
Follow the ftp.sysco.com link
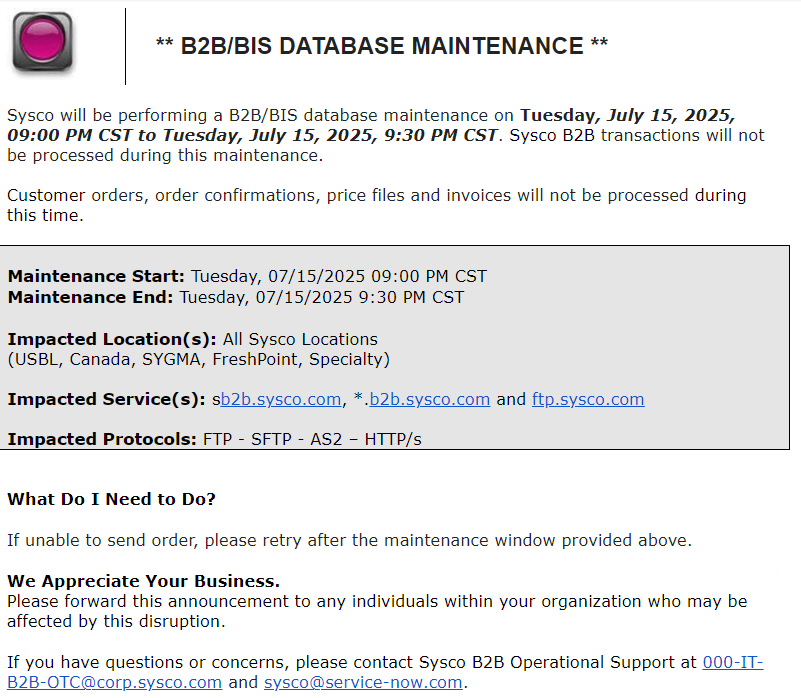coord(587,399)
